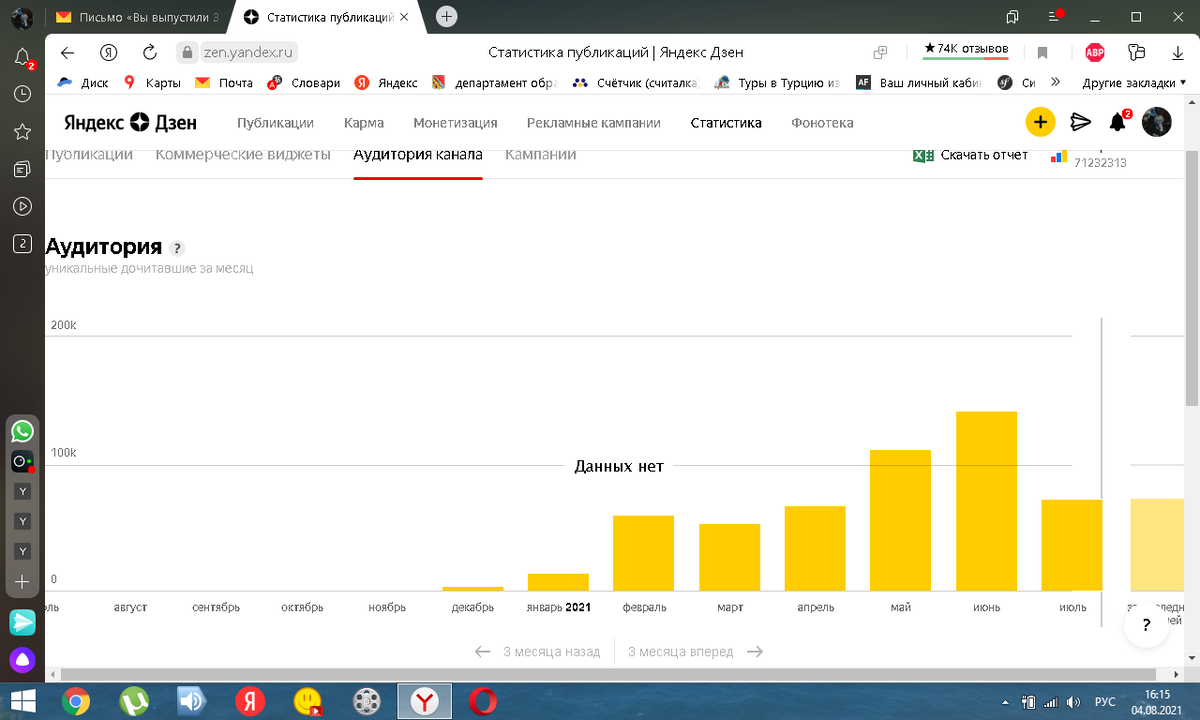Select Аудитория канала tab
The image size is (1200, 720).
coord(418,154)
